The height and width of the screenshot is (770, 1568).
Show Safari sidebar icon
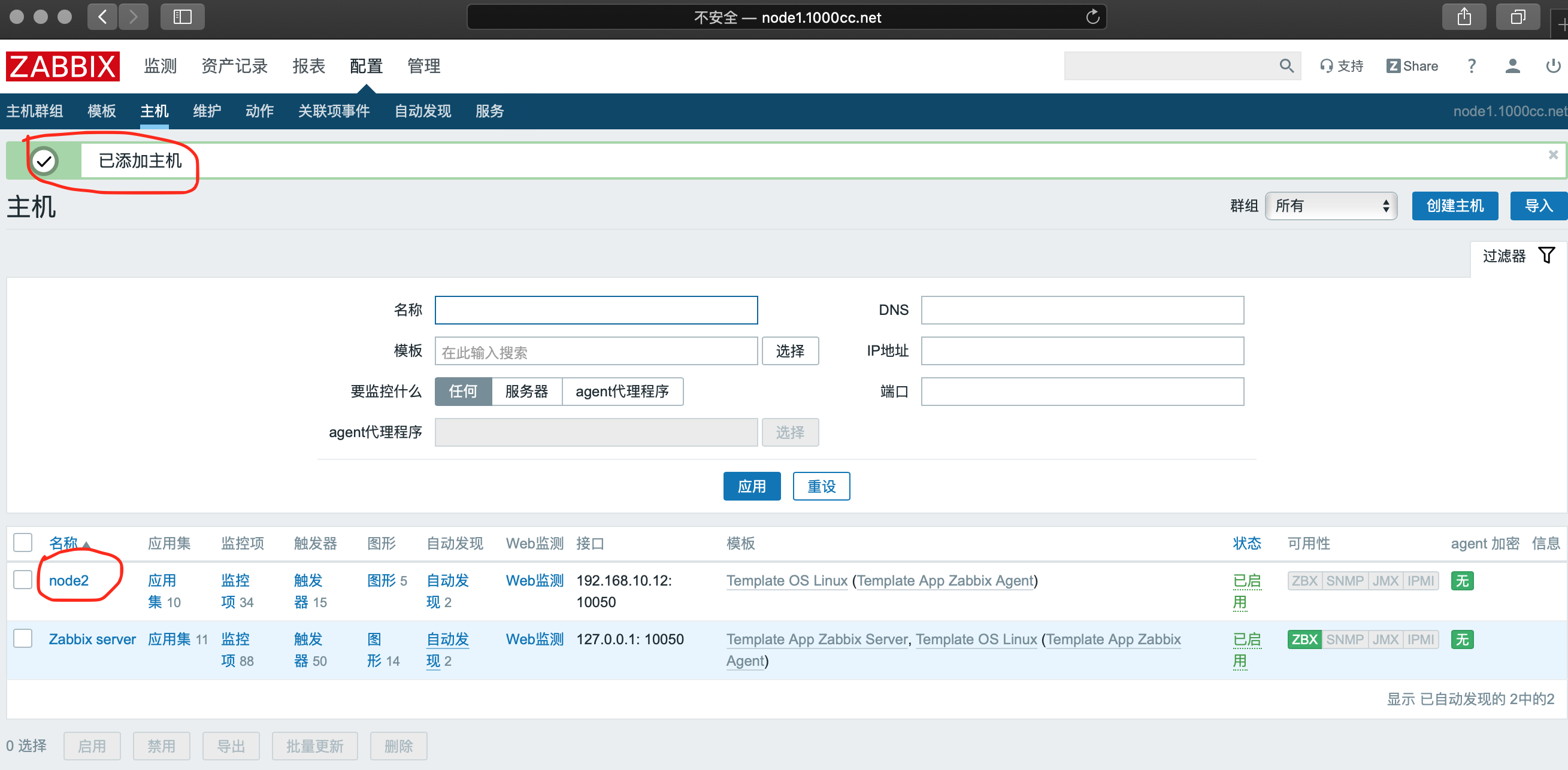click(182, 17)
